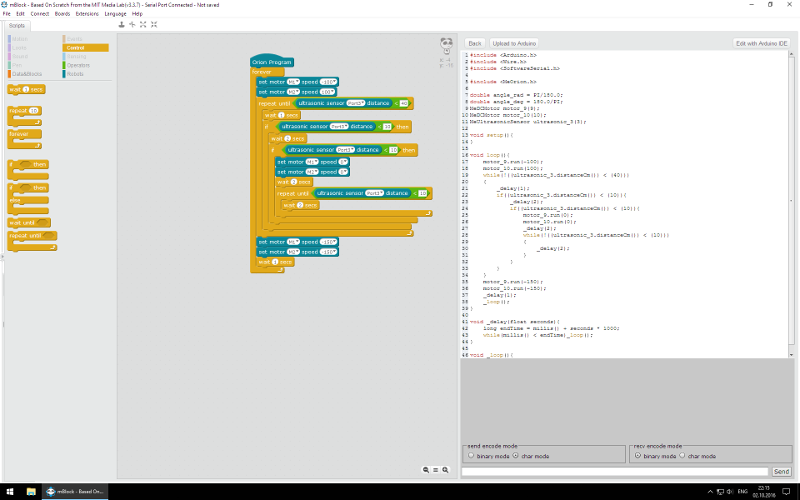This screenshot has width=800, height=500.
Task: Select the Delete scissors tool in toolbar
Action: point(132,24)
